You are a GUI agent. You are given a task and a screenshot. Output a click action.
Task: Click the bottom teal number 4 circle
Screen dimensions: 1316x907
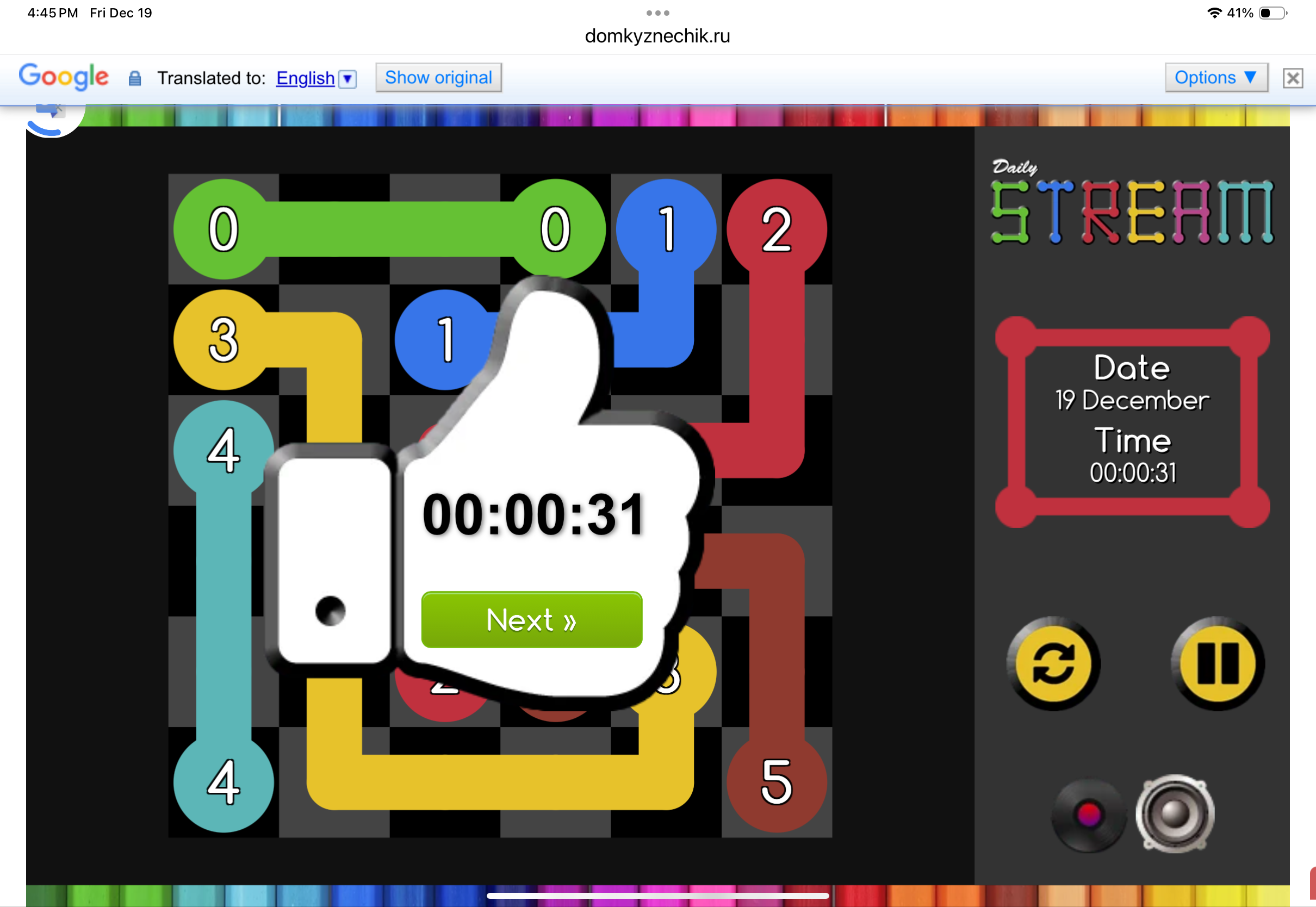(223, 782)
